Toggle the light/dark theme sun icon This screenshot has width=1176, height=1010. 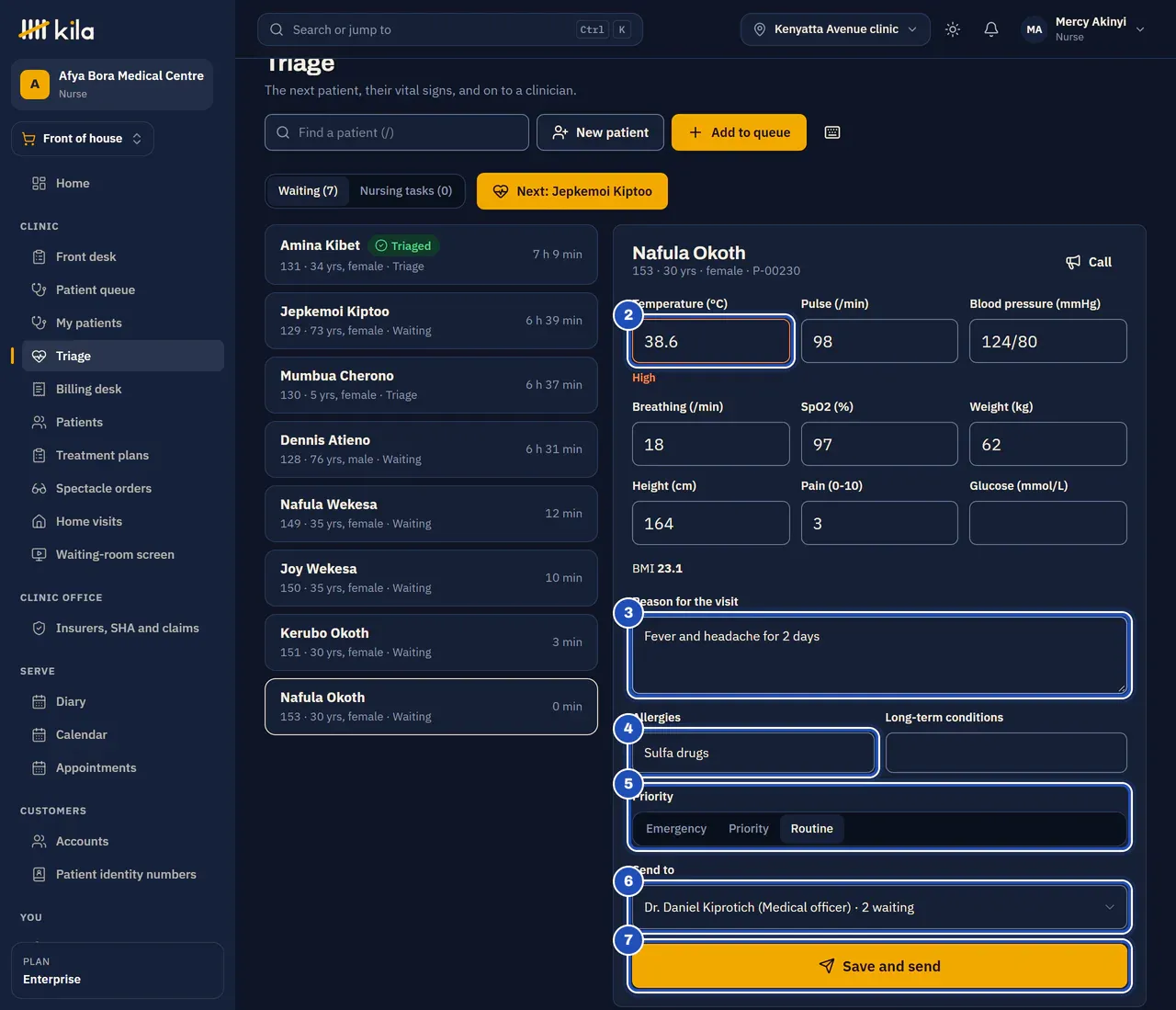[x=953, y=29]
